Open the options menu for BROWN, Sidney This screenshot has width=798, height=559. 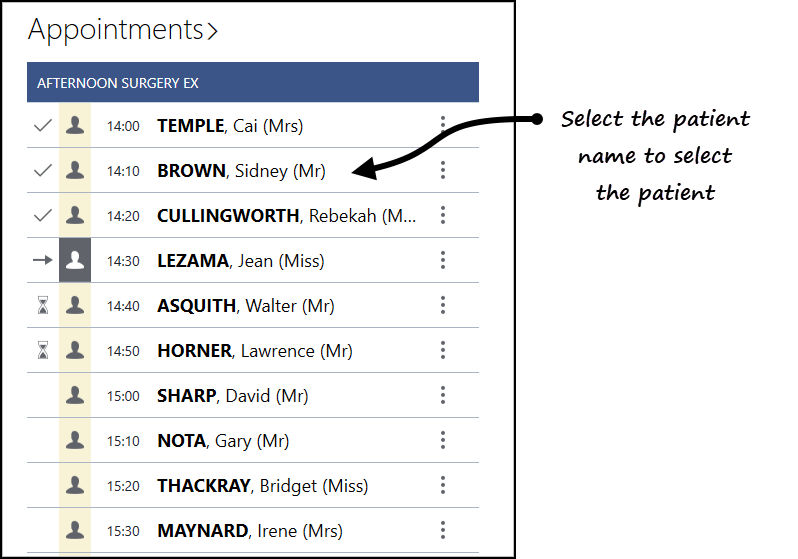442,171
